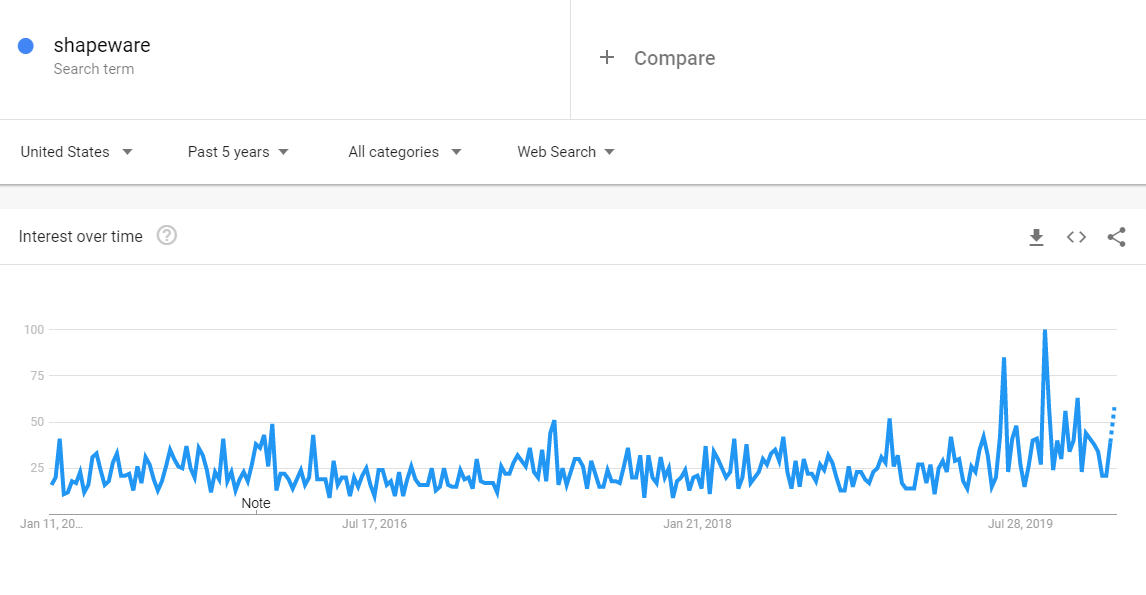Click the Interest over time heading

point(80,236)
